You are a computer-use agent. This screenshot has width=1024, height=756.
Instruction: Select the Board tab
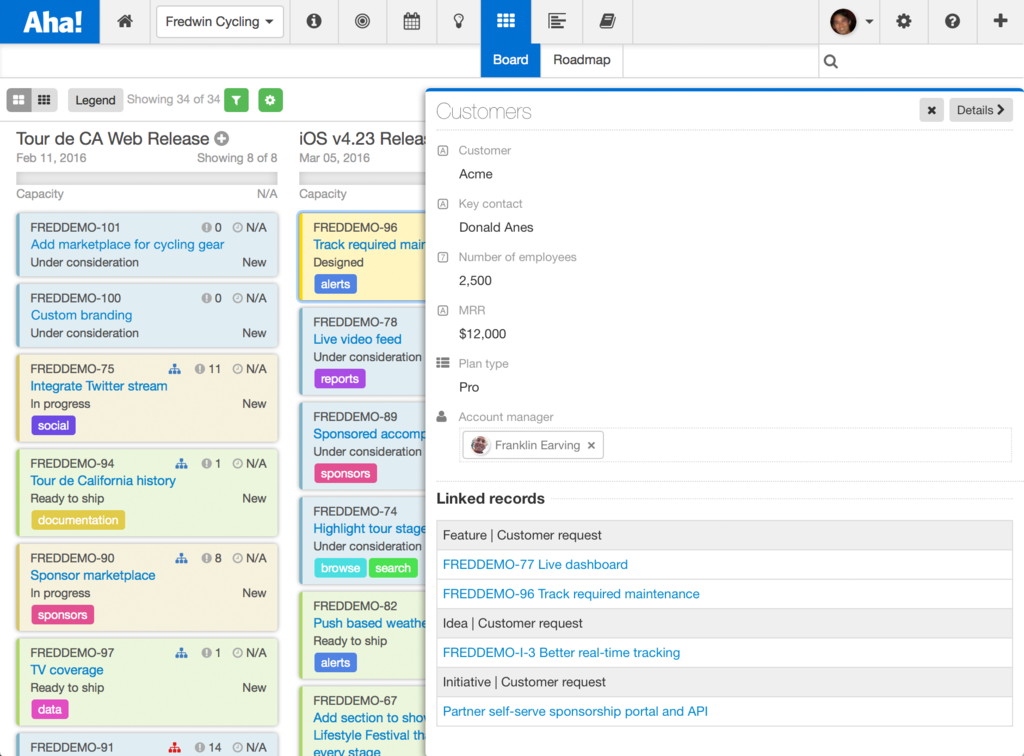click(x=510, y=60)
